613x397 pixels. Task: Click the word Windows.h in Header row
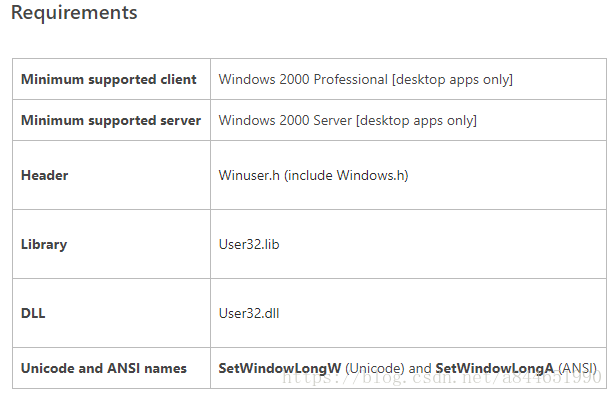[373, 175]
